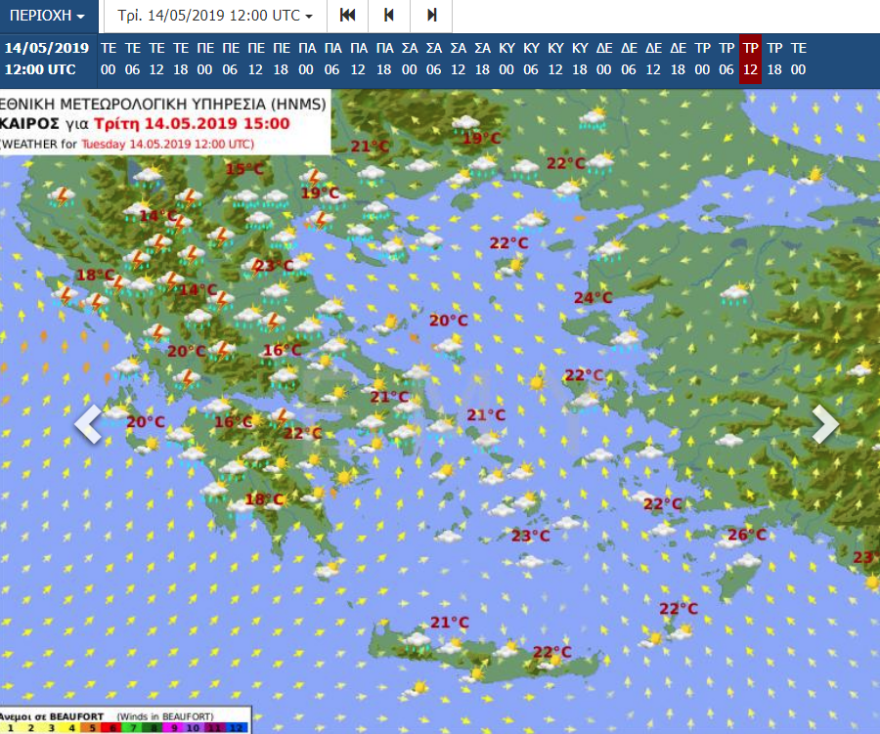Jump to first forecast frame icon
The height and width of the screenshot is (734, 880).
pyautogui.click(x=347, y=16)
